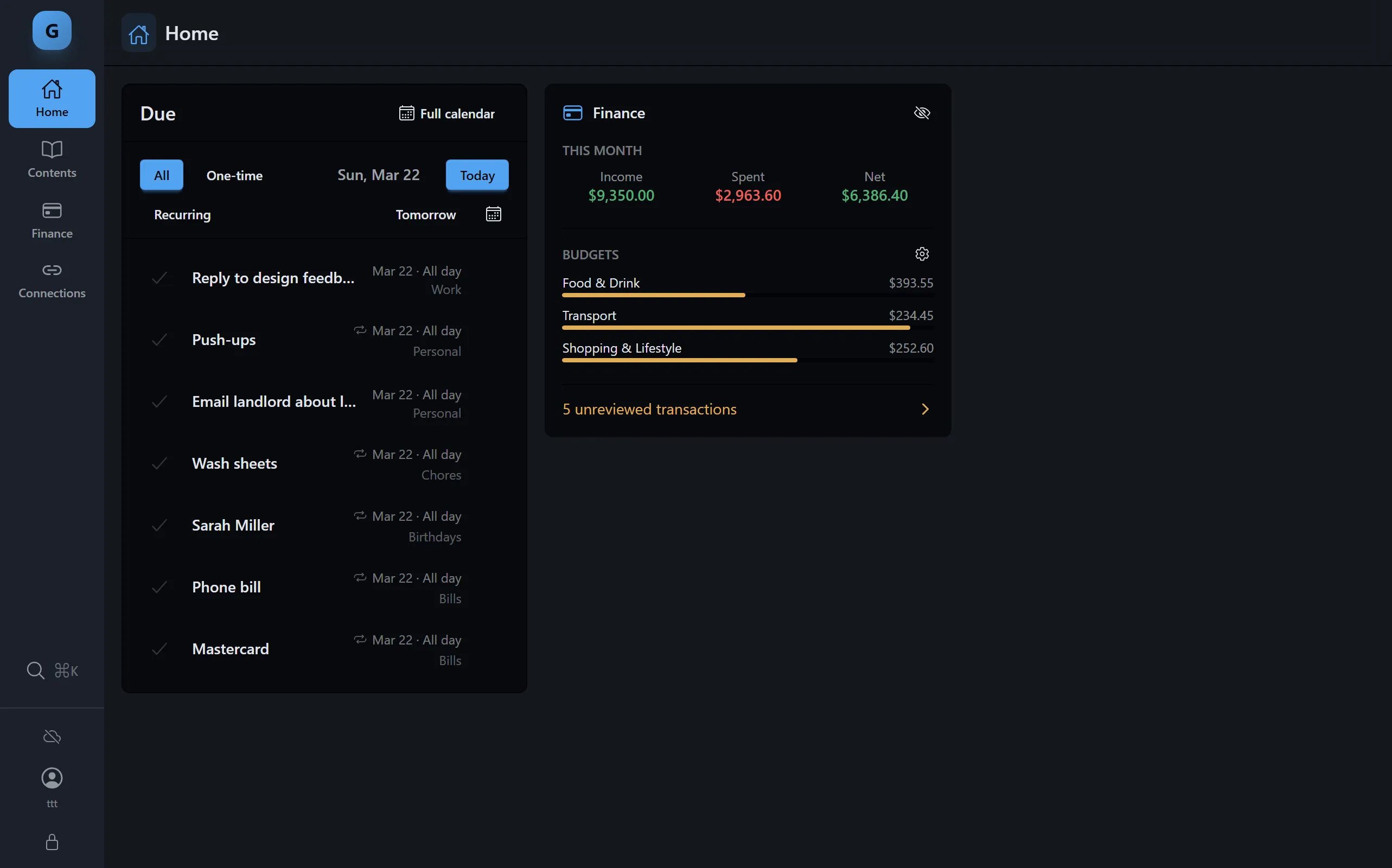Click the offline cloud status icon
1392x868 pixels.
[x=51, y=736]
